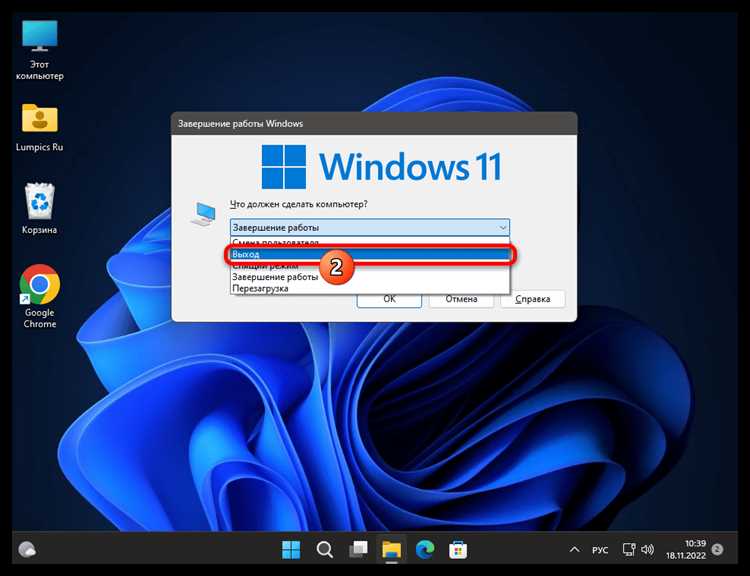
Task: Expand the hidden tray icons chevron
Action: tap(575, 550)
